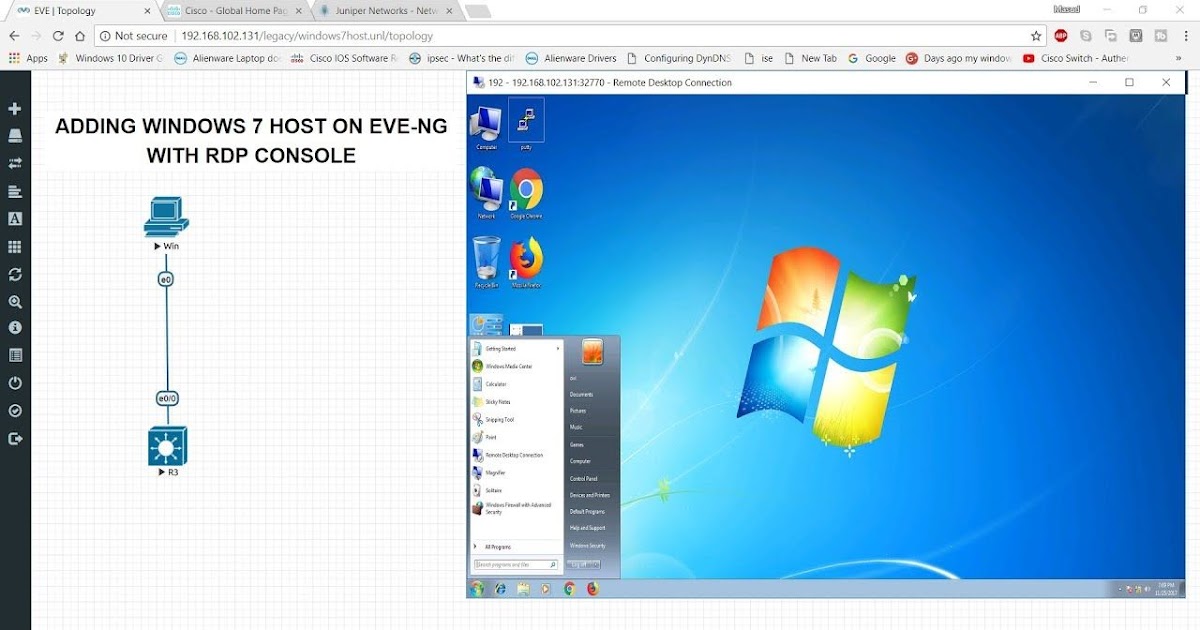1200x630 pixels.
Task: Launch Magnifier from Start menu
Action: tap(516, 472)
